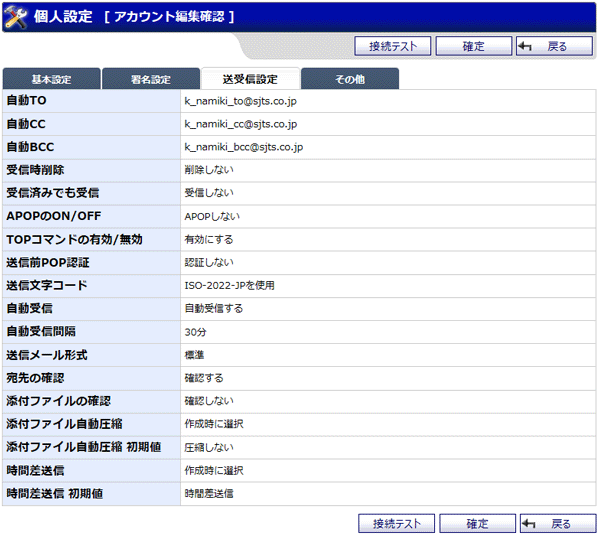
Task: Click the 自動CC row label
Action: pyautogui.click(x=26, y=124)
